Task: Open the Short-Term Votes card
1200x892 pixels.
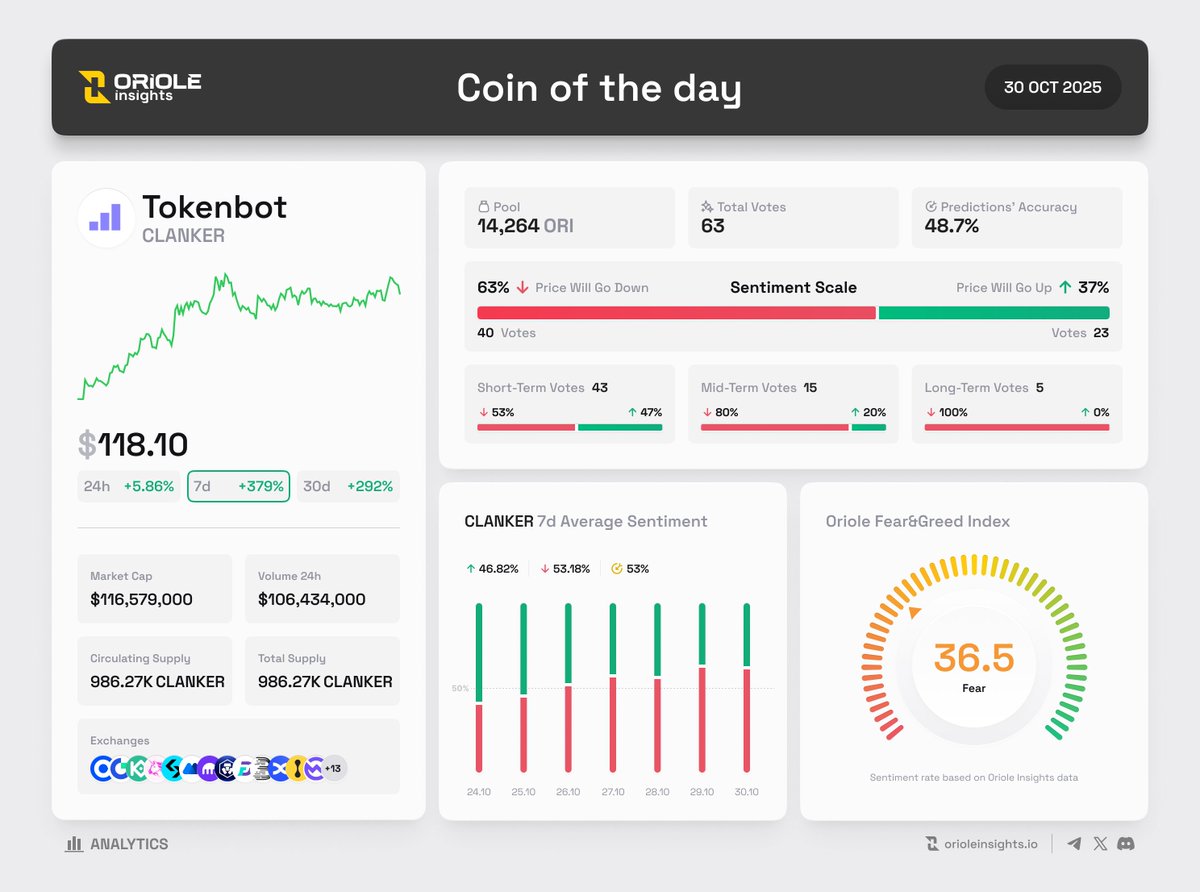Action: (570, 404)
